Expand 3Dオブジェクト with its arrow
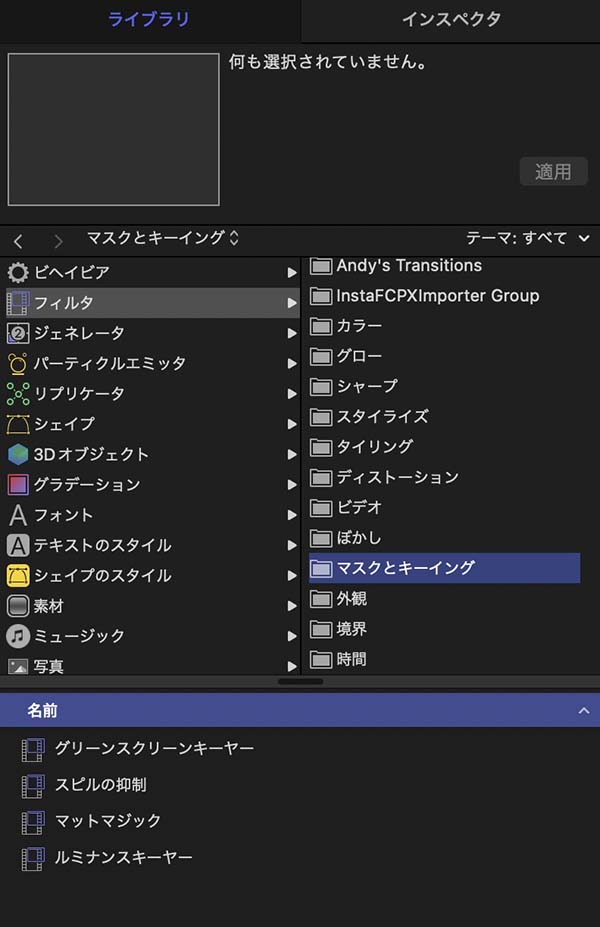This screenshot has height=927, width=600. [x=291, y=455]
